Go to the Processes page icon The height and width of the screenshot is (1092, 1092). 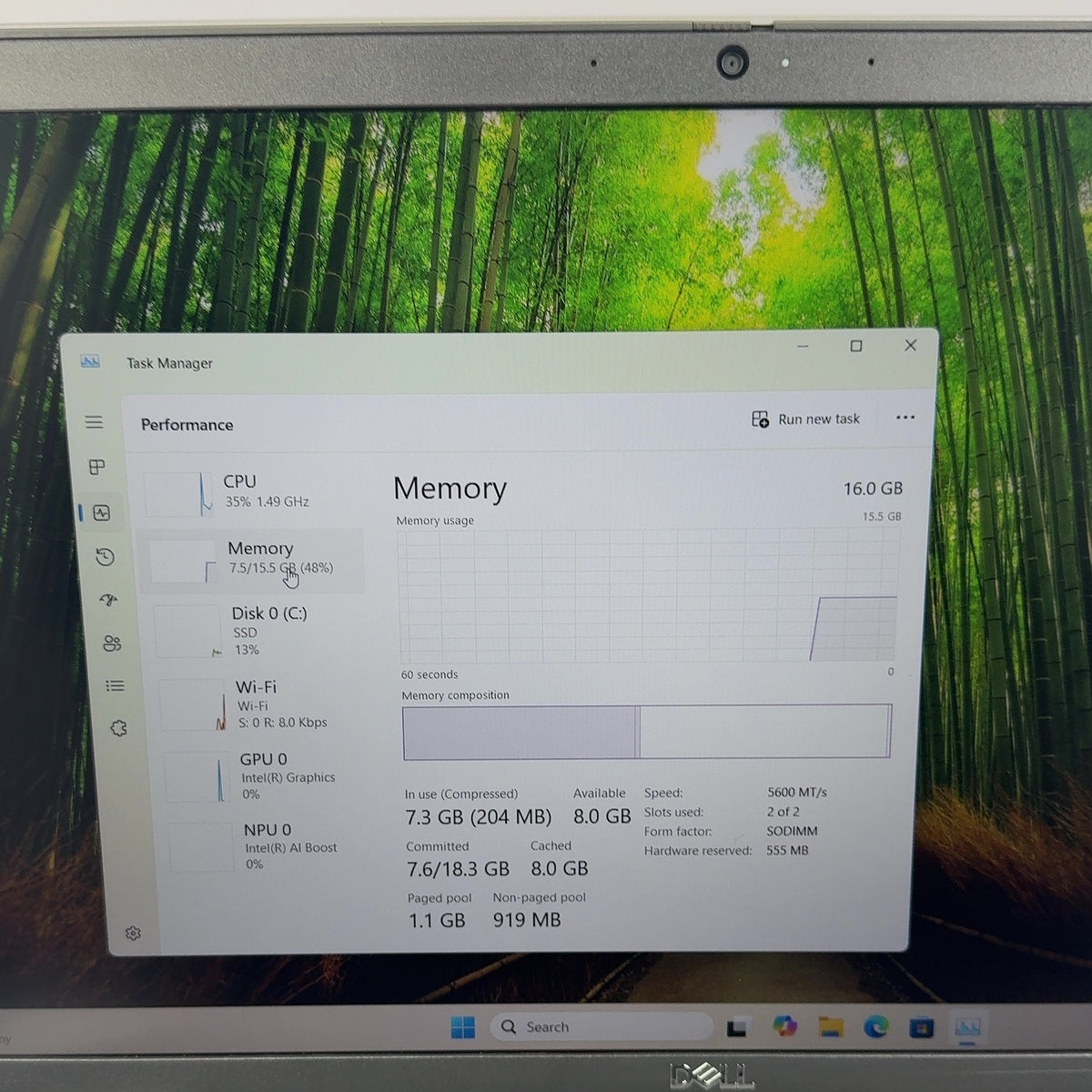click(x=96, y=467)
